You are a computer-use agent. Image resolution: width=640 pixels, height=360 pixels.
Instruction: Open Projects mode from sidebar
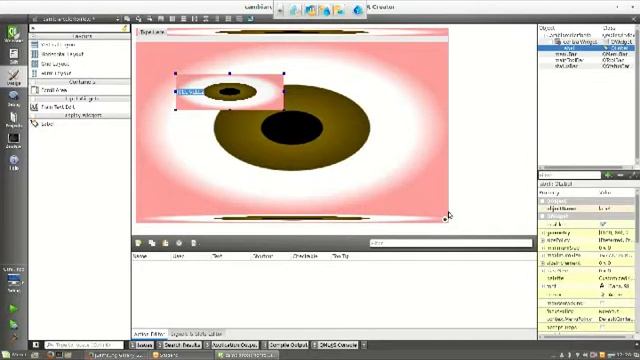coord(13,120)
